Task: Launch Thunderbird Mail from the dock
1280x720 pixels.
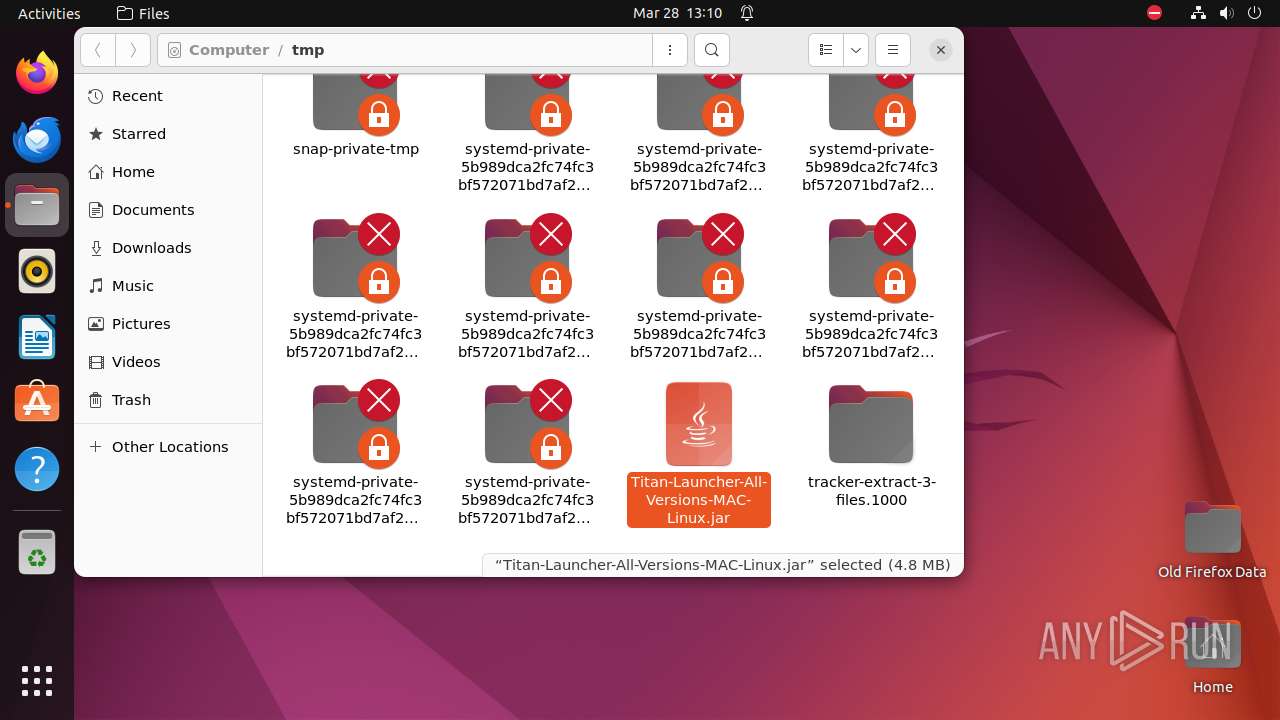Action: tap(37, 139)
